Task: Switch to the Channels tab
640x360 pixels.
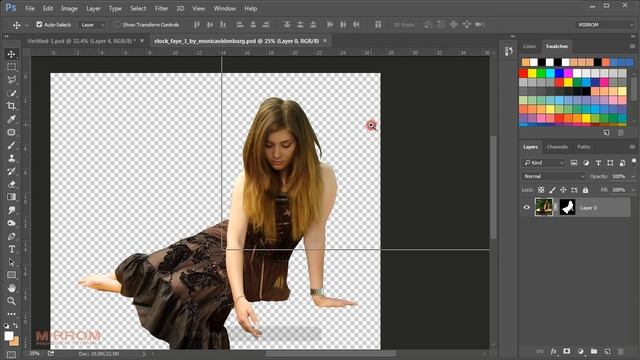Action: click(x=557, y=147)
